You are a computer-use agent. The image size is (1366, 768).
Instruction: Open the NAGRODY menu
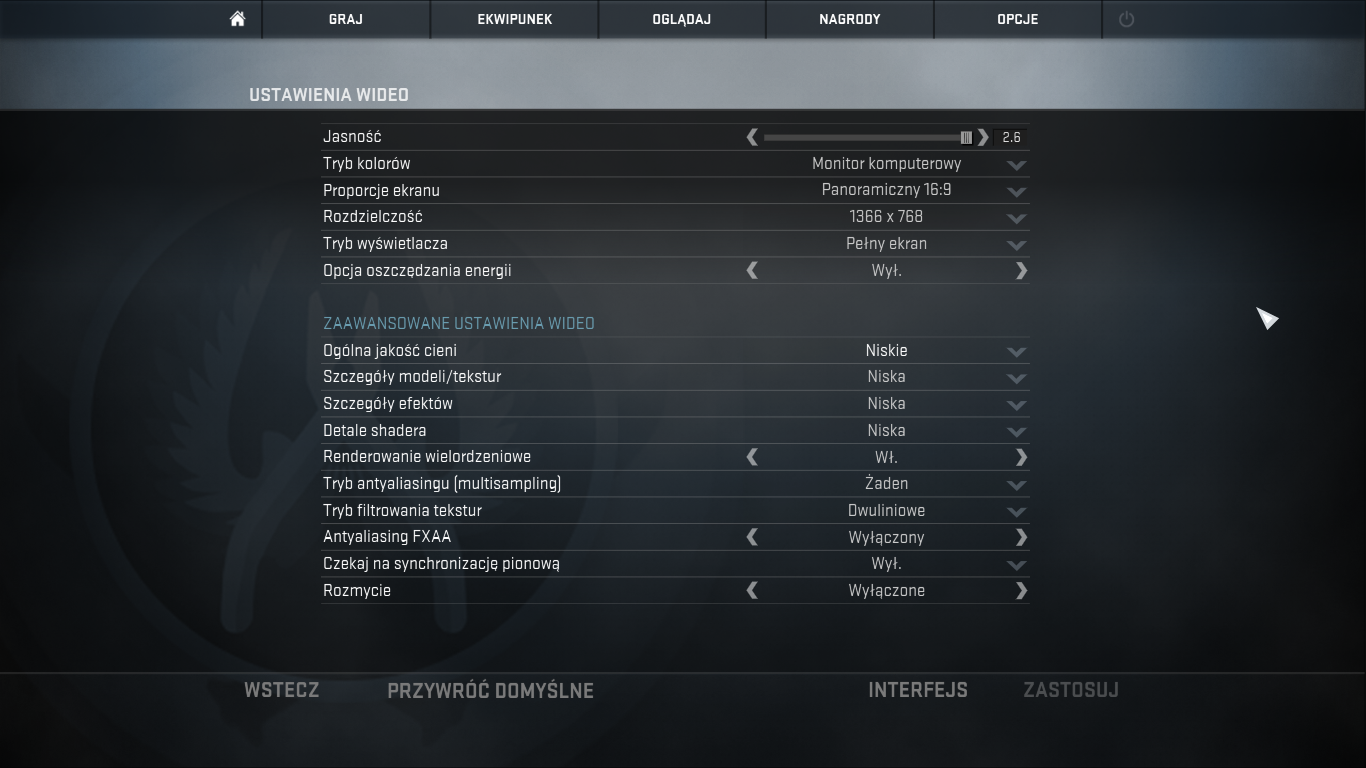(x=850, y=19)
